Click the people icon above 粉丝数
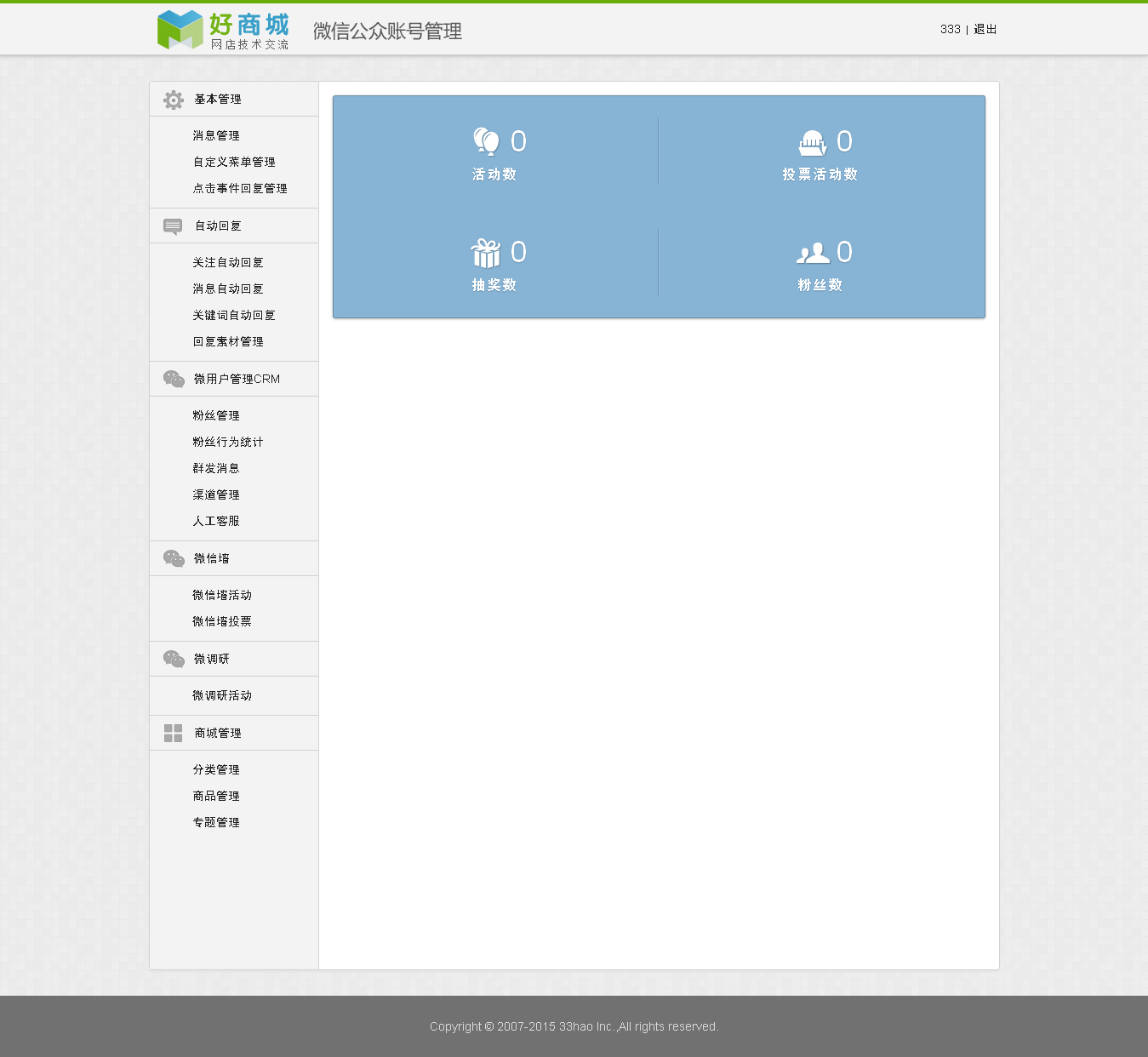This screenshot has height=1057, width=1148. (x=813, y=253)
